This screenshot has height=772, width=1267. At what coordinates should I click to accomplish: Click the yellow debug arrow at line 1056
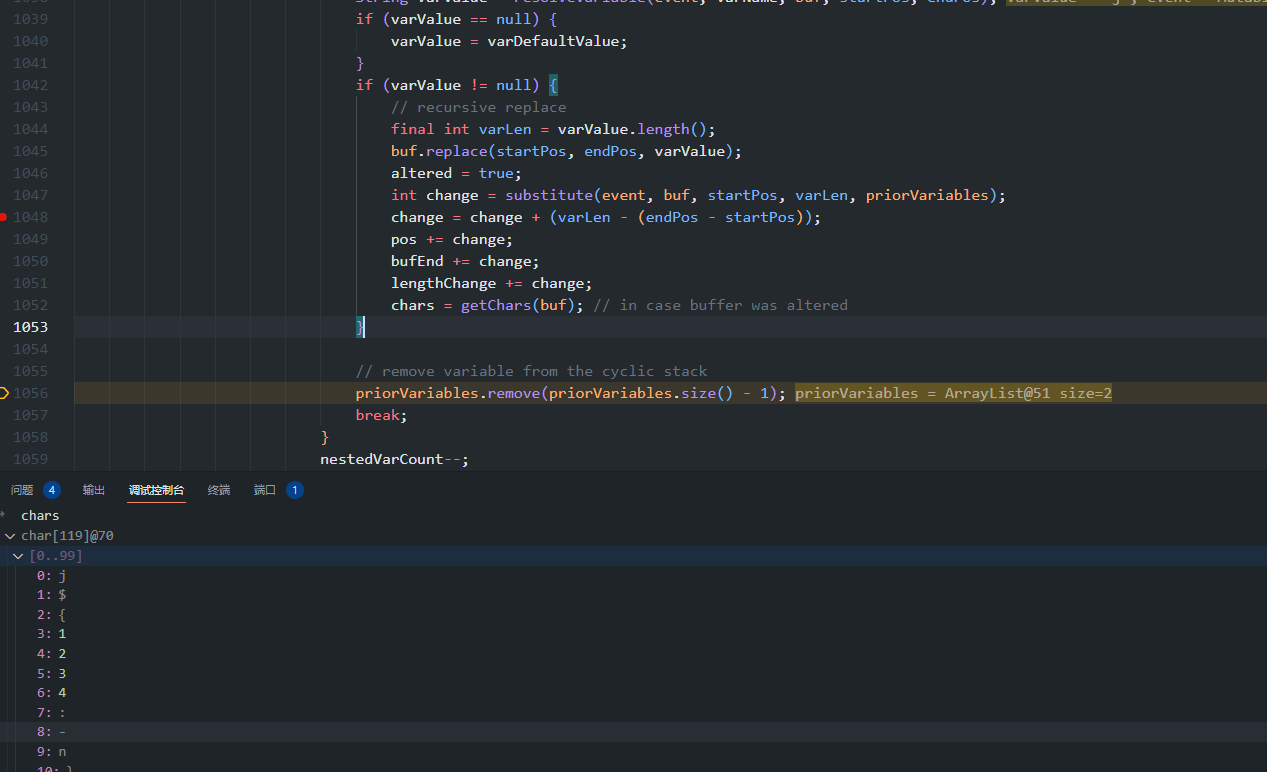pos(4,393)
